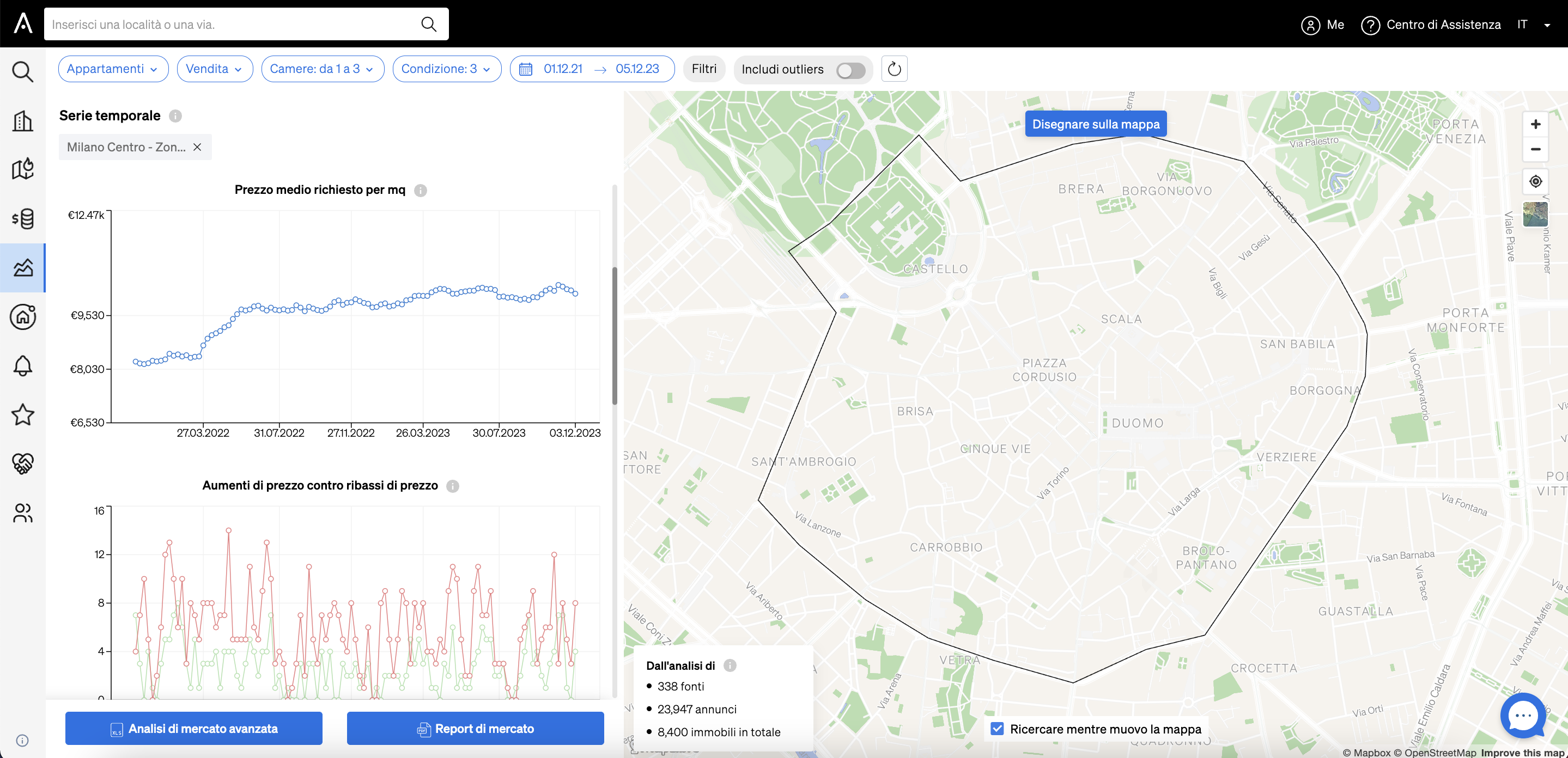Click Disegnare sulla mappa button
The width and height of the screenshot is (1568, 758).
(x=1096, y=124)
